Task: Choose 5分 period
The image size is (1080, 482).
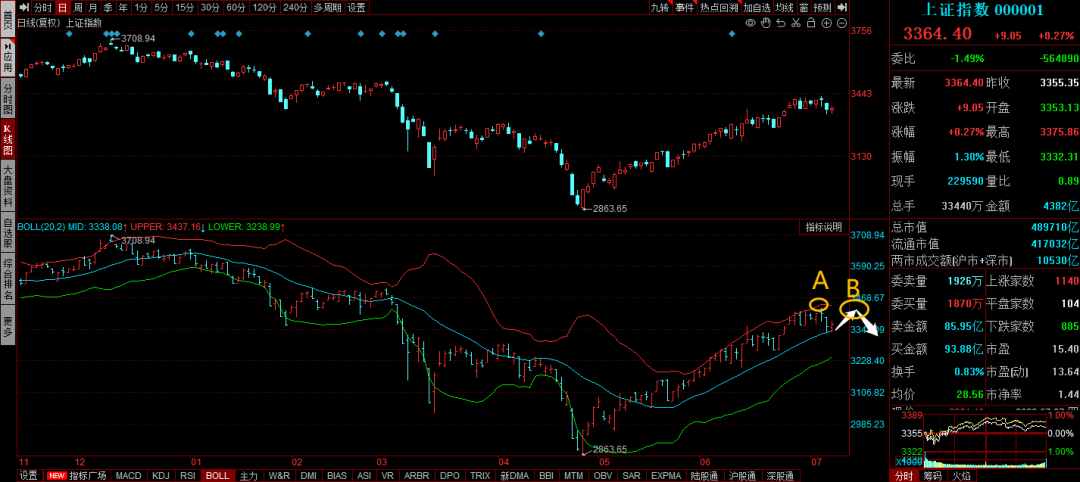Action: click(161, 8)
